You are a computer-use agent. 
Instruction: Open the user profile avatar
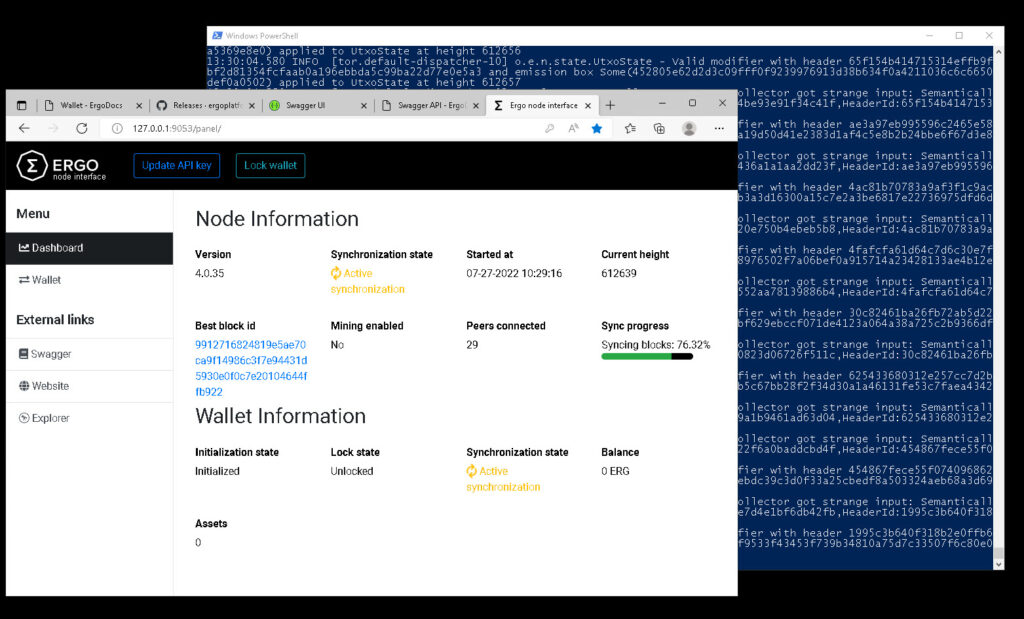pos(689,129)
